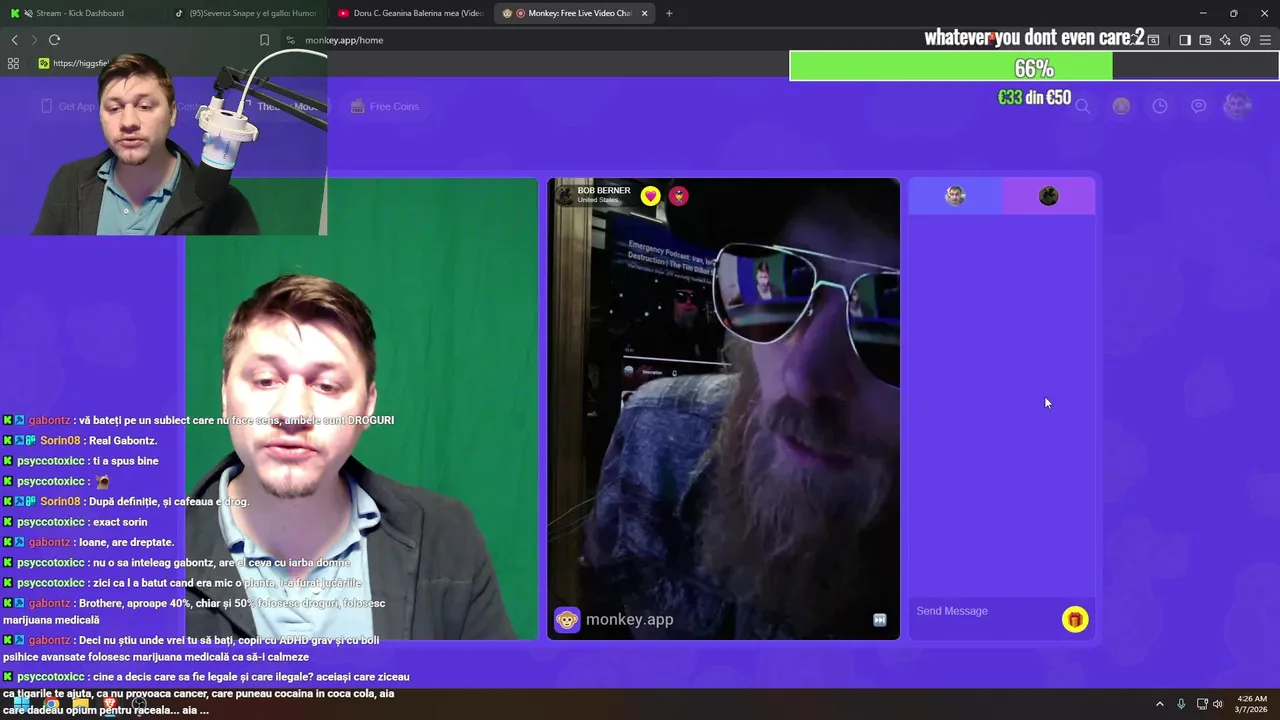The width and height of the screenshot is (1280, 720).
Task: Show hidden system tray icons
Action: point(1160,704)
